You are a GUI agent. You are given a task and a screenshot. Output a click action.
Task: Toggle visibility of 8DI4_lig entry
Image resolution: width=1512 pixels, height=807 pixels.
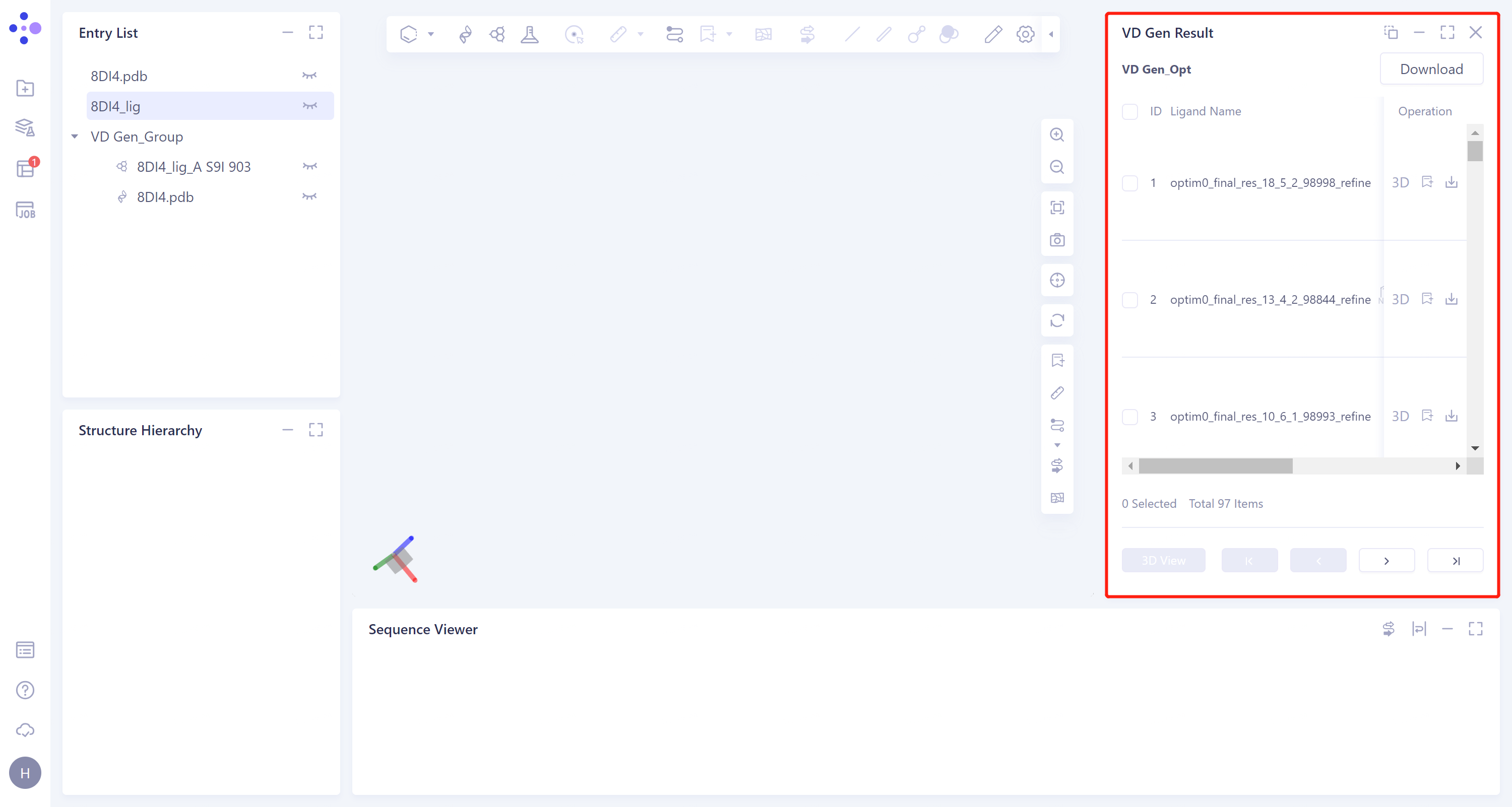(309, 106)
